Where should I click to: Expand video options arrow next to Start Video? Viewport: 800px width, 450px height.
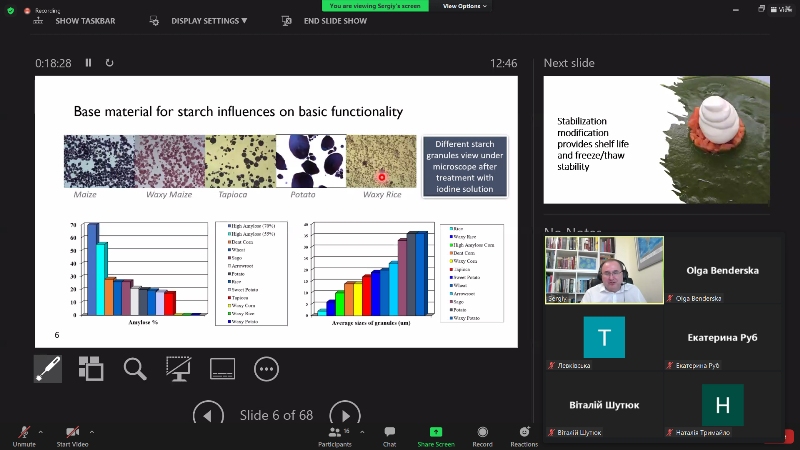point(92,432)
